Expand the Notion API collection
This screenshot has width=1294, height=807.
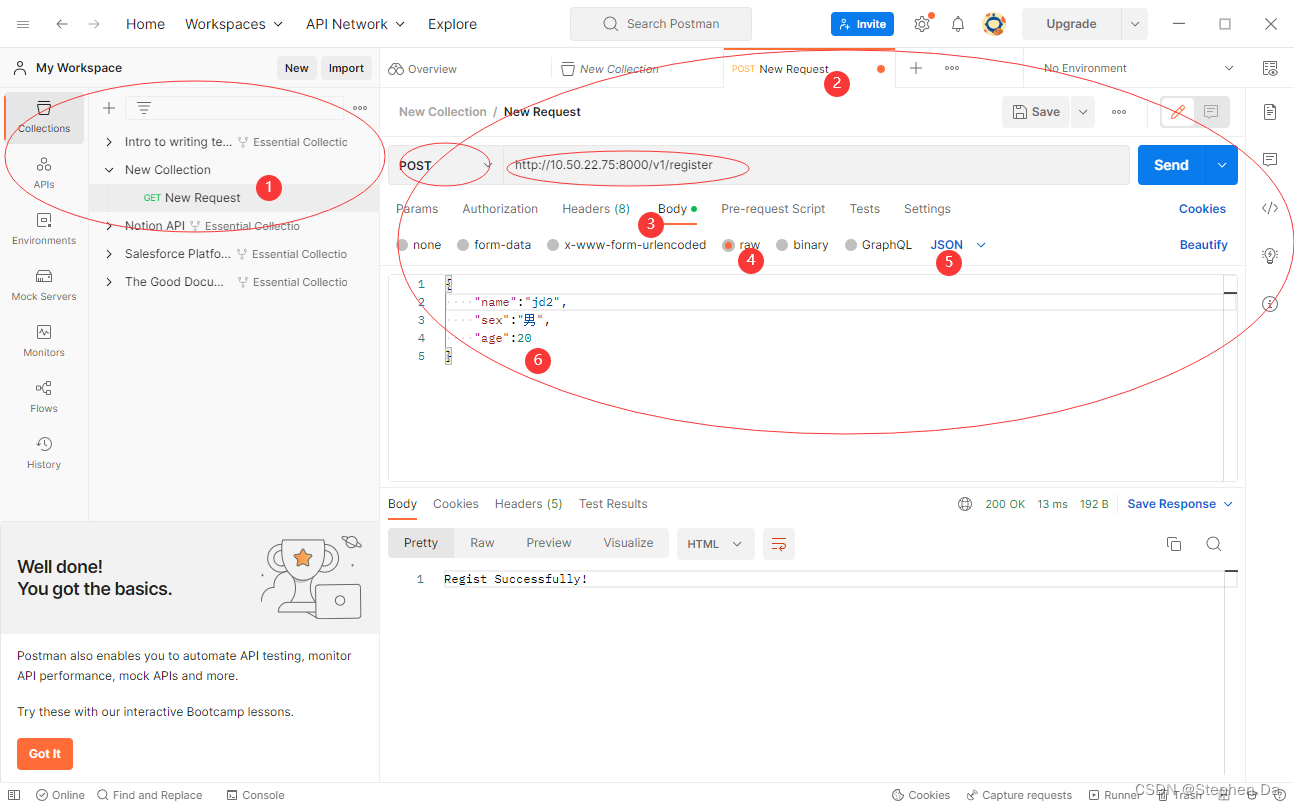click(109, 226)
